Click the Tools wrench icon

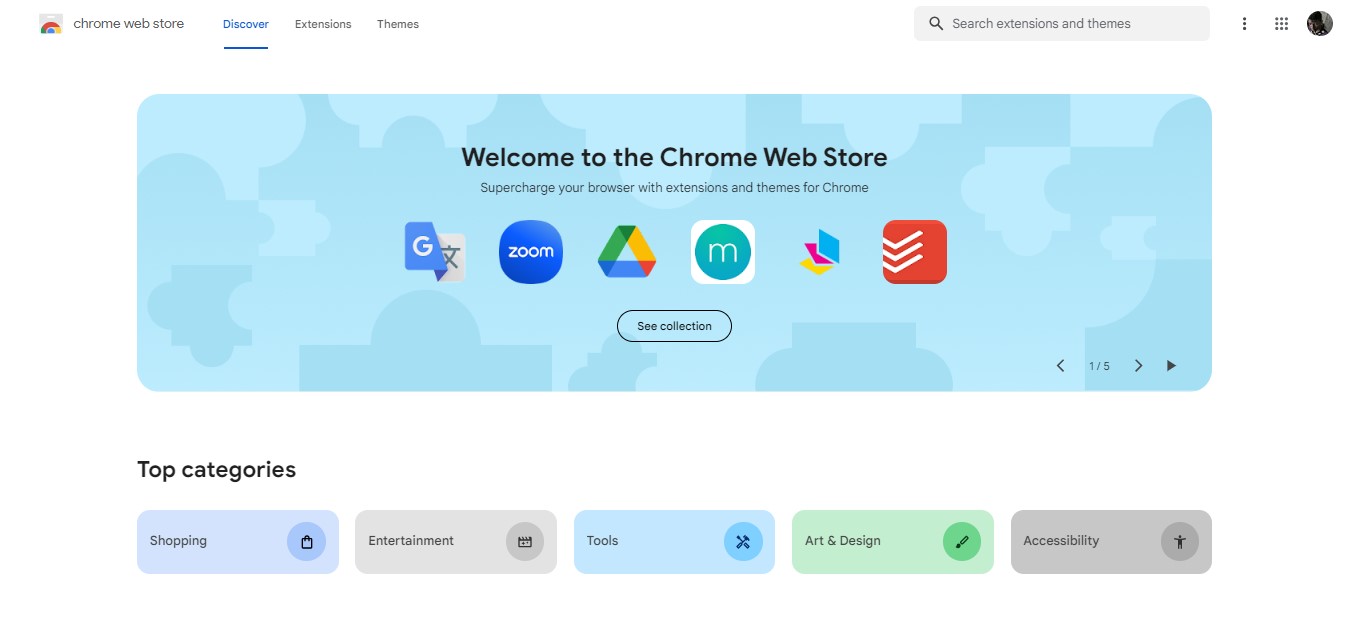(x=743, y=542)
